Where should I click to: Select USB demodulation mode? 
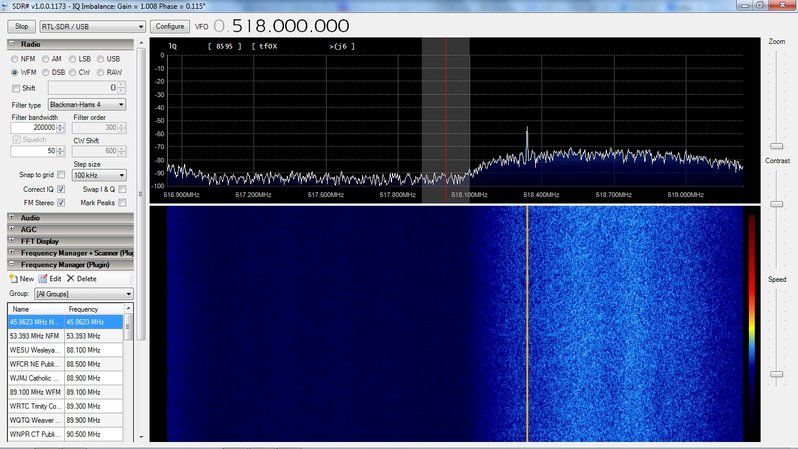(100, 59)
